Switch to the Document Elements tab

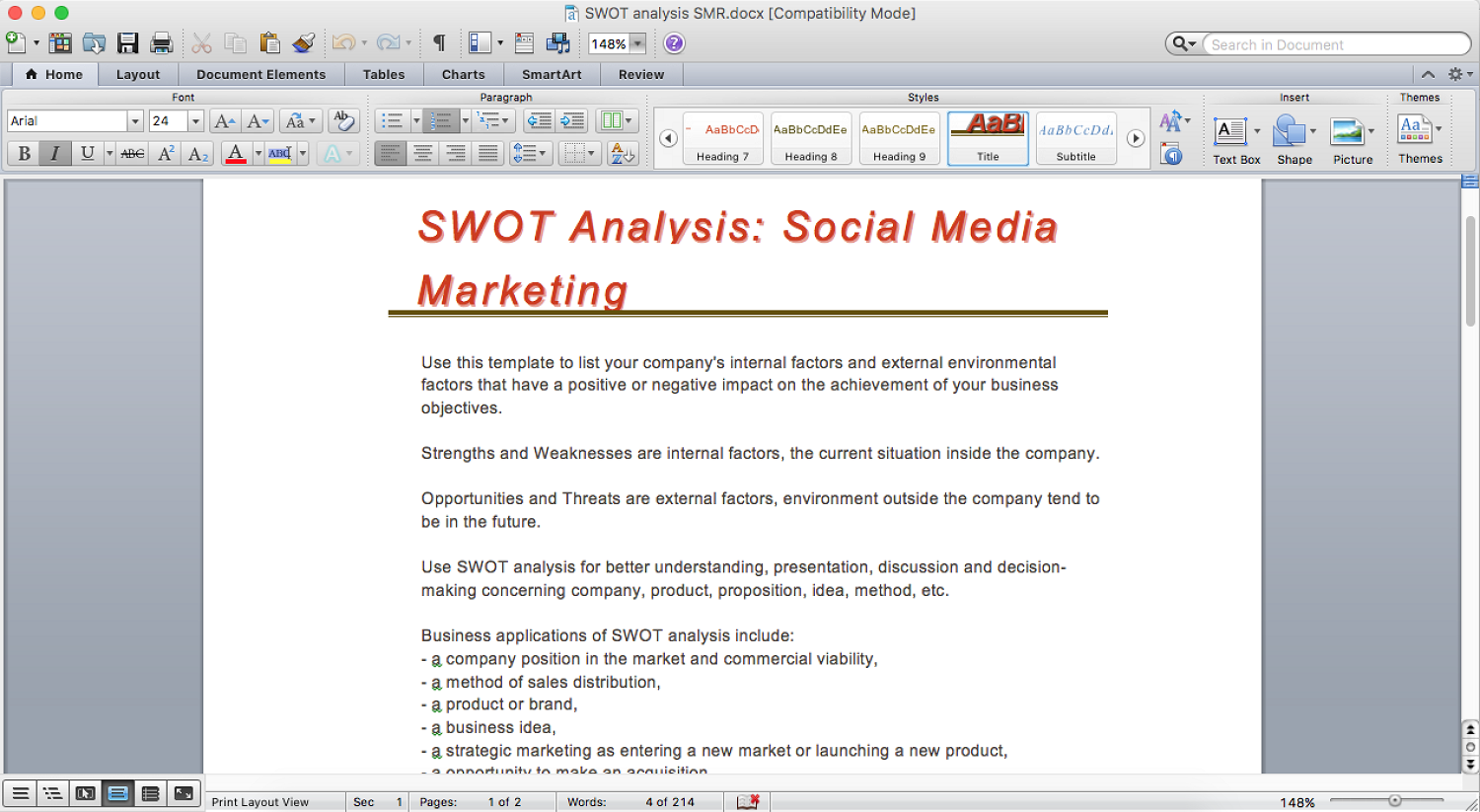point(260,74)
